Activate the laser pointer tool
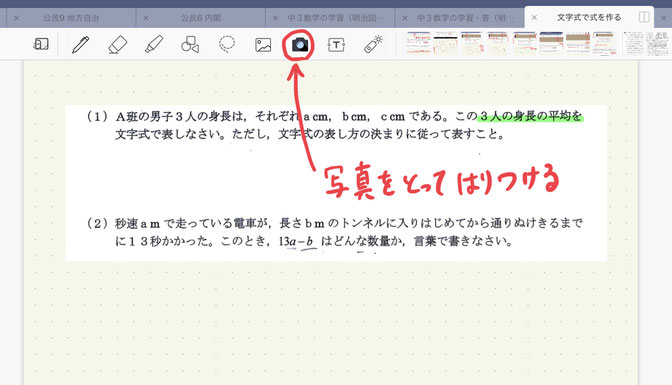The image size is (672, 385). pos(373,44)
